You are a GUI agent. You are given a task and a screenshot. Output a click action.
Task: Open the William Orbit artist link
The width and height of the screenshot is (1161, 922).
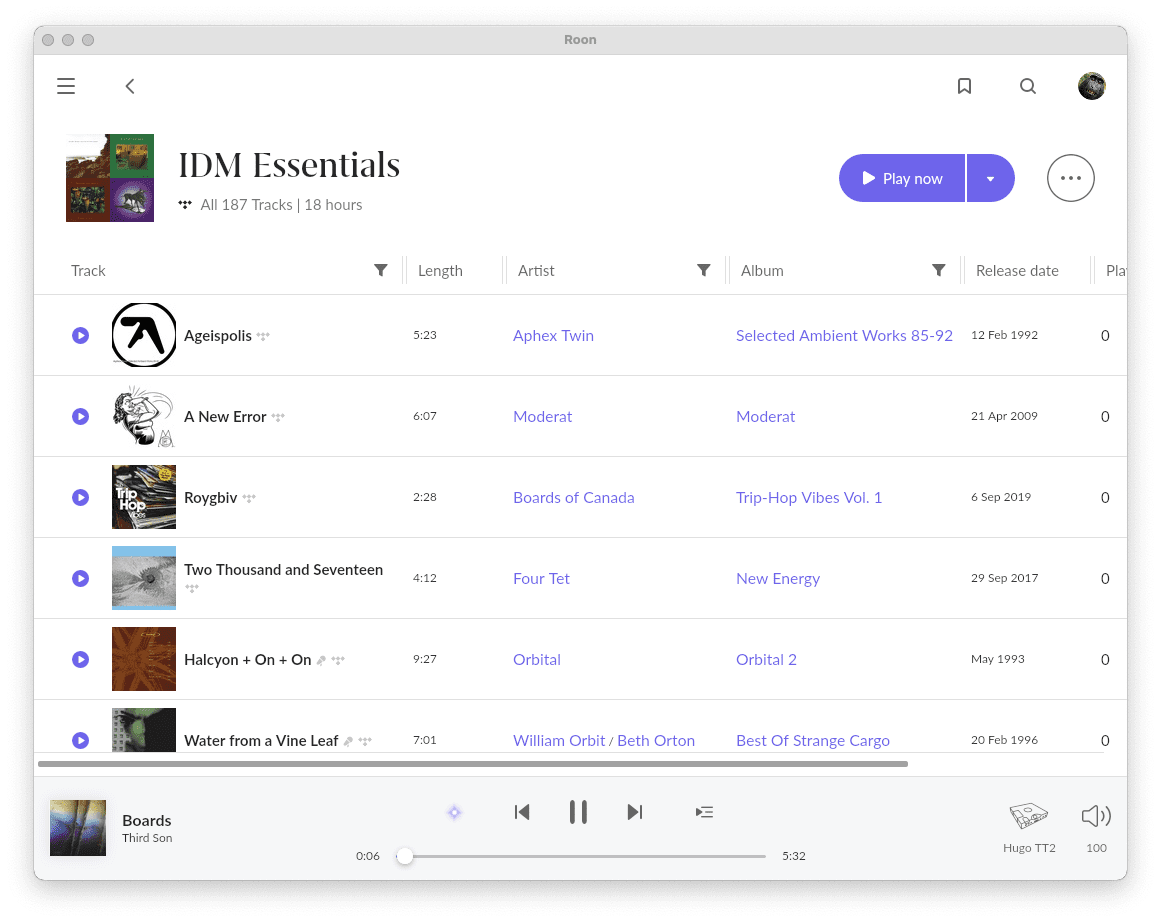click(x=559, y=741)
